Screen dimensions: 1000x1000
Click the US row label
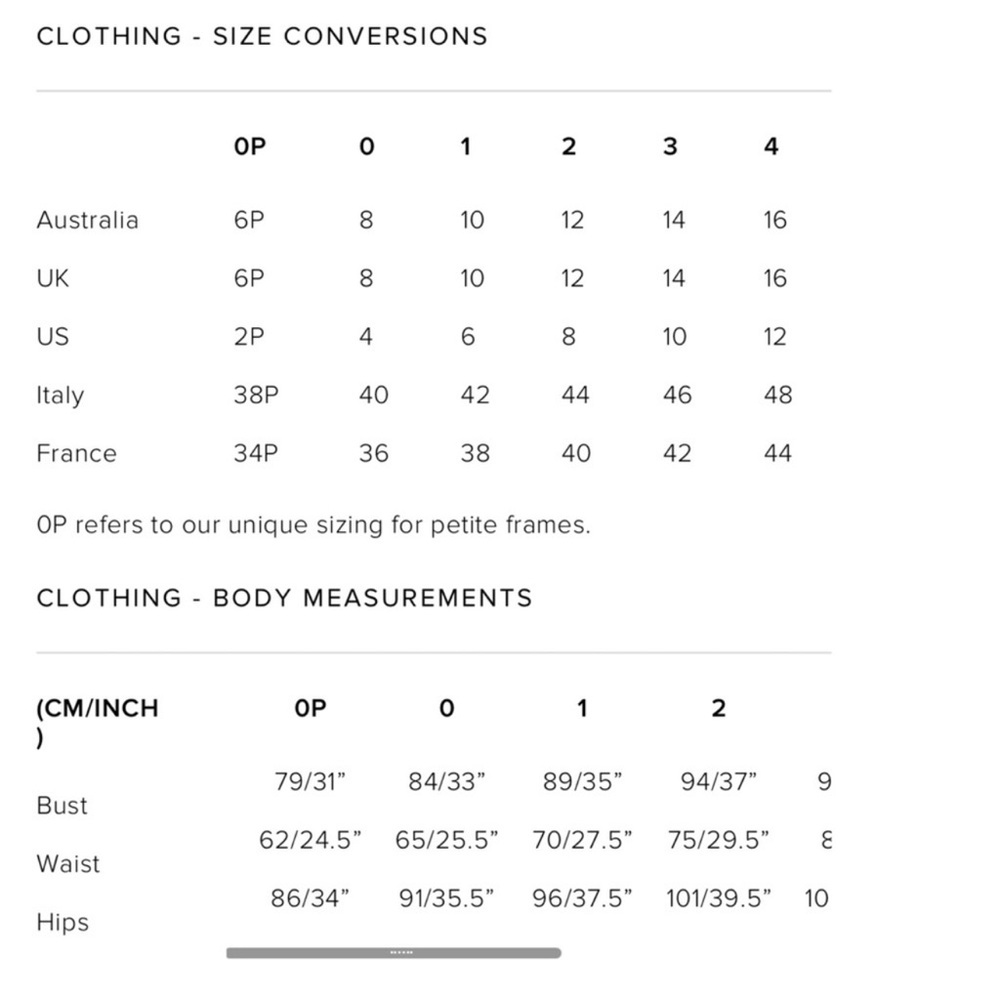[52, 337]
